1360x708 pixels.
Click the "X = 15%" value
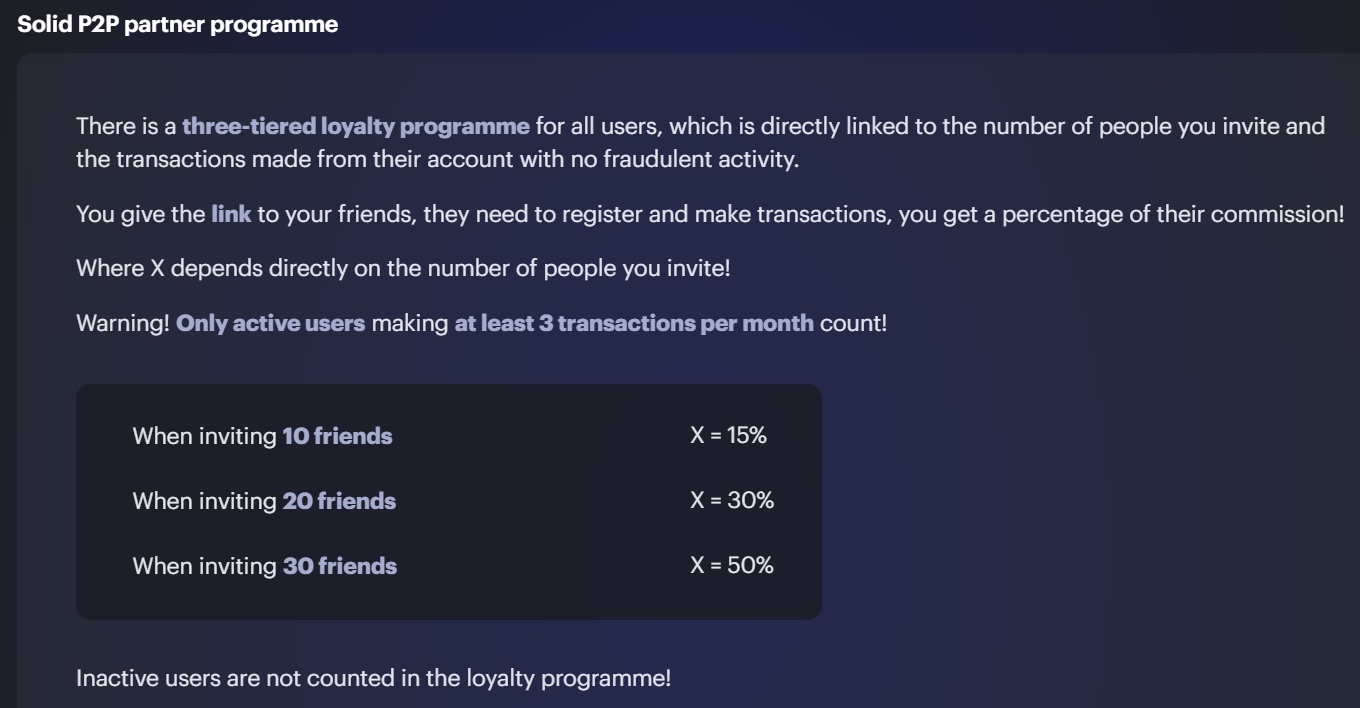coord(728,436)
